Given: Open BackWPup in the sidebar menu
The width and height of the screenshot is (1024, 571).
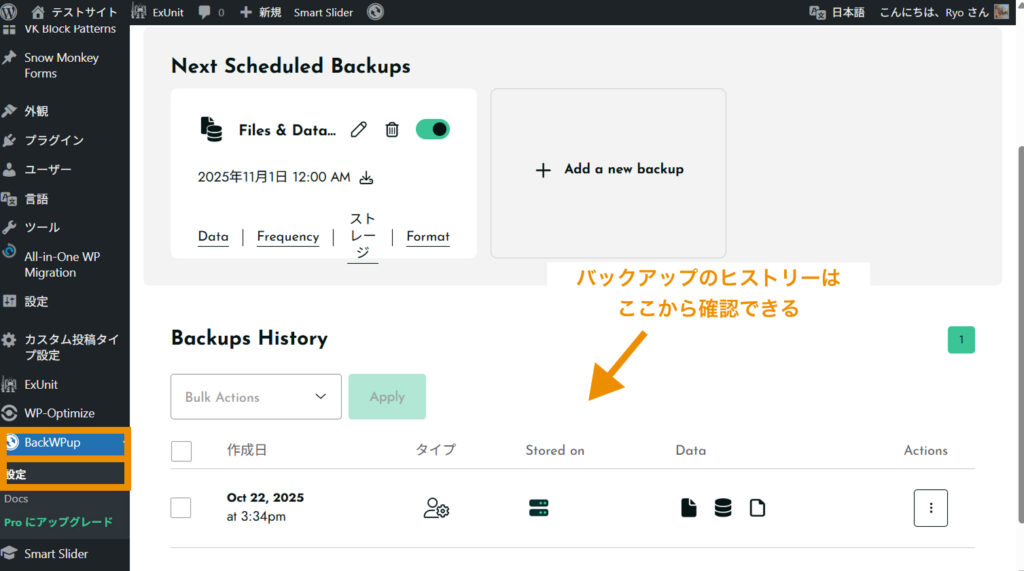Looking at the screenshot, I should pos(52,443).
